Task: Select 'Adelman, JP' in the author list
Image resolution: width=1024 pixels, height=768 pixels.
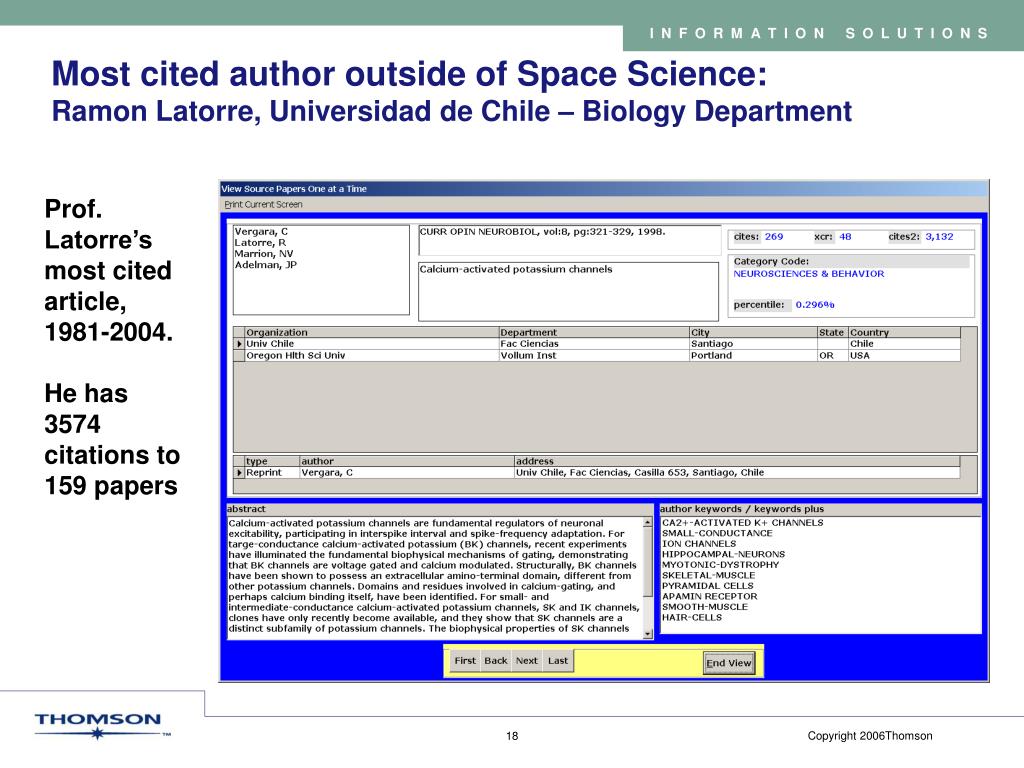Action: [x=265, y=265]
